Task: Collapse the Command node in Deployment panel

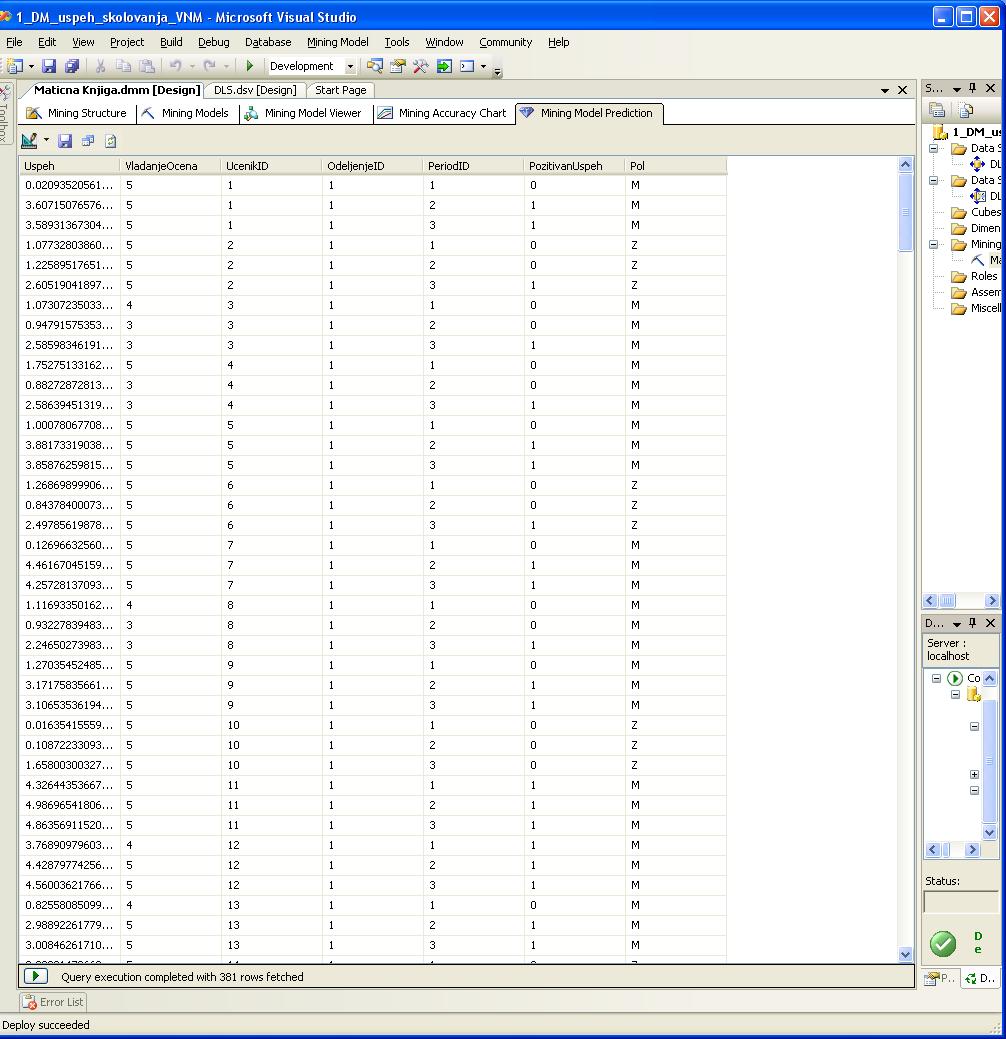Action: 936,678
